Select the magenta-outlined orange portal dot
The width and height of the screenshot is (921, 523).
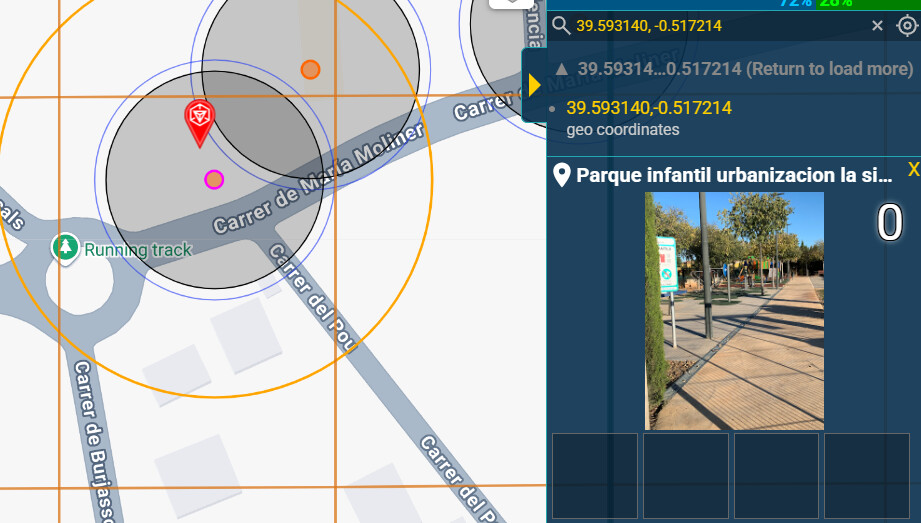pyautogui.click(x=214, y=179)
